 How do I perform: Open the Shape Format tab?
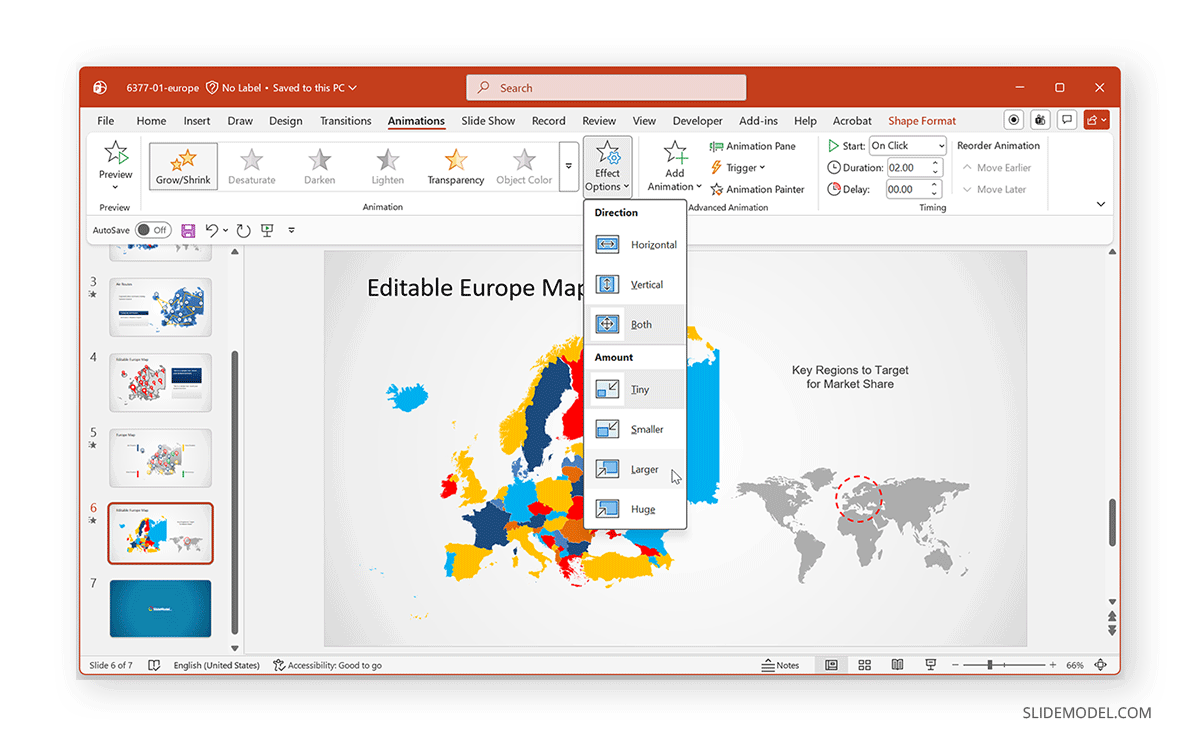point(922,121)
